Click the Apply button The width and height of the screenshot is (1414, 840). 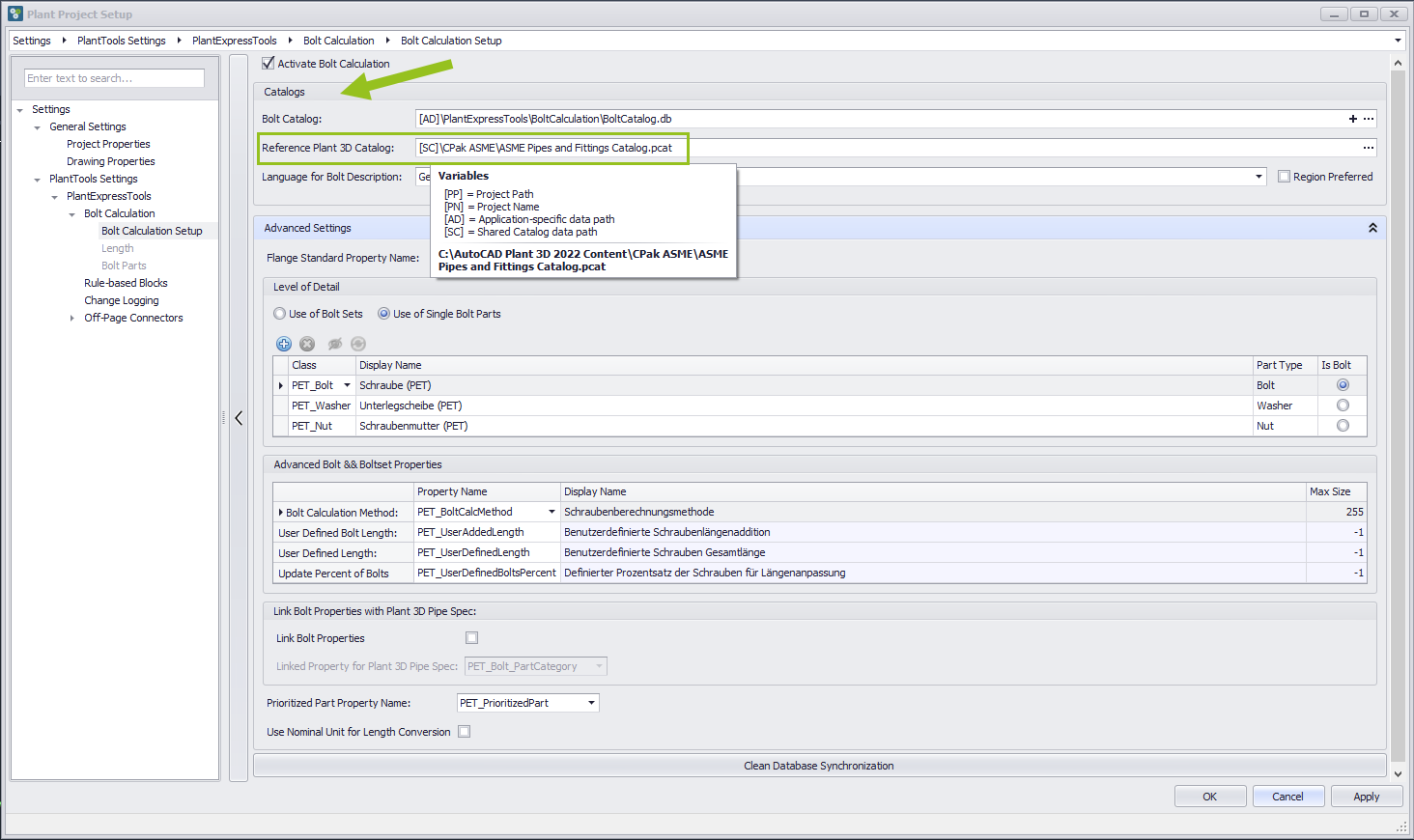1366,797
